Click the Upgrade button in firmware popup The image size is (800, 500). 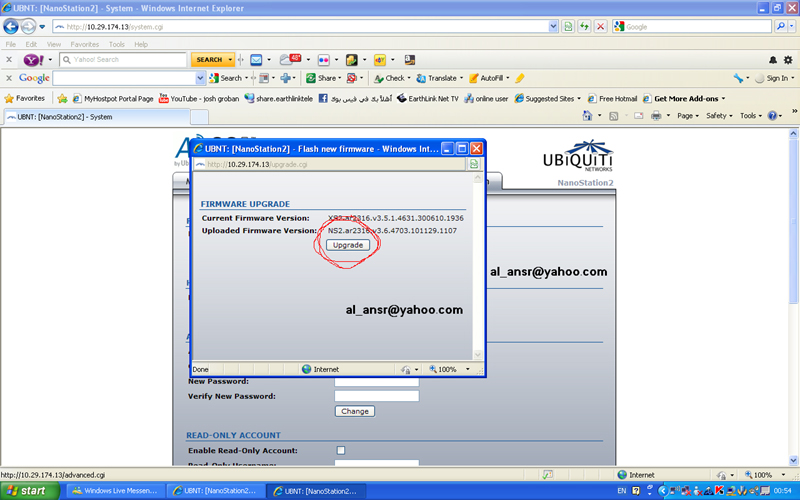pos(348,245)
